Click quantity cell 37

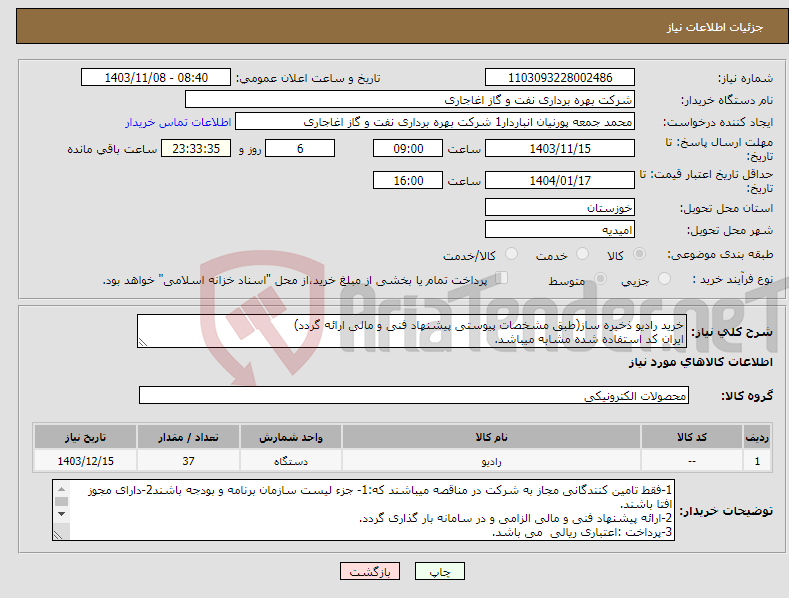[188, 461]
